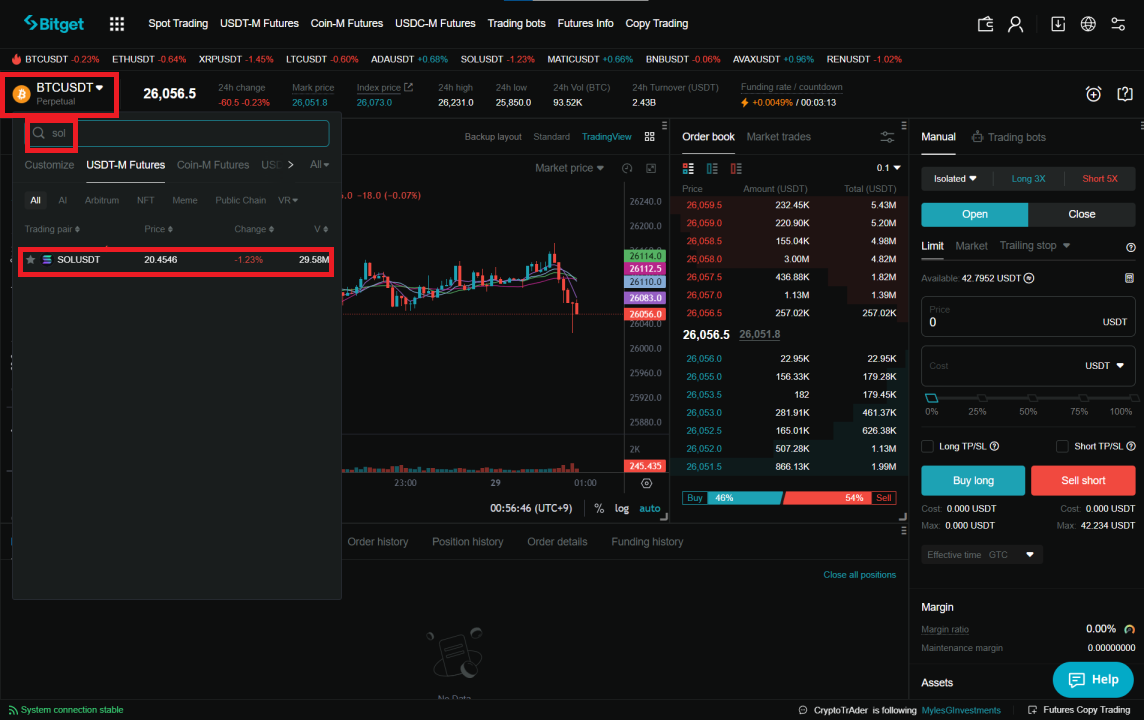Enable the Short TP/SL checkbox

(1062, 446)
